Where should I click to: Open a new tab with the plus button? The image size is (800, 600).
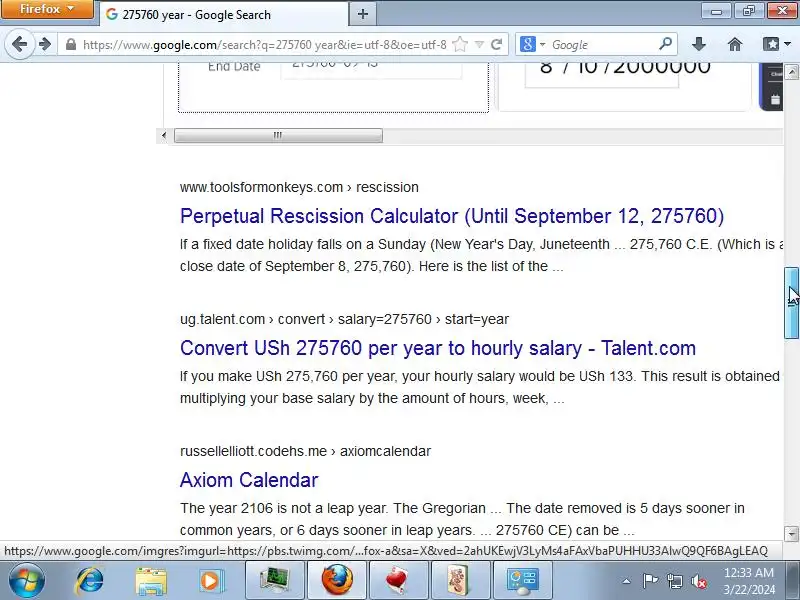(363, 14)
